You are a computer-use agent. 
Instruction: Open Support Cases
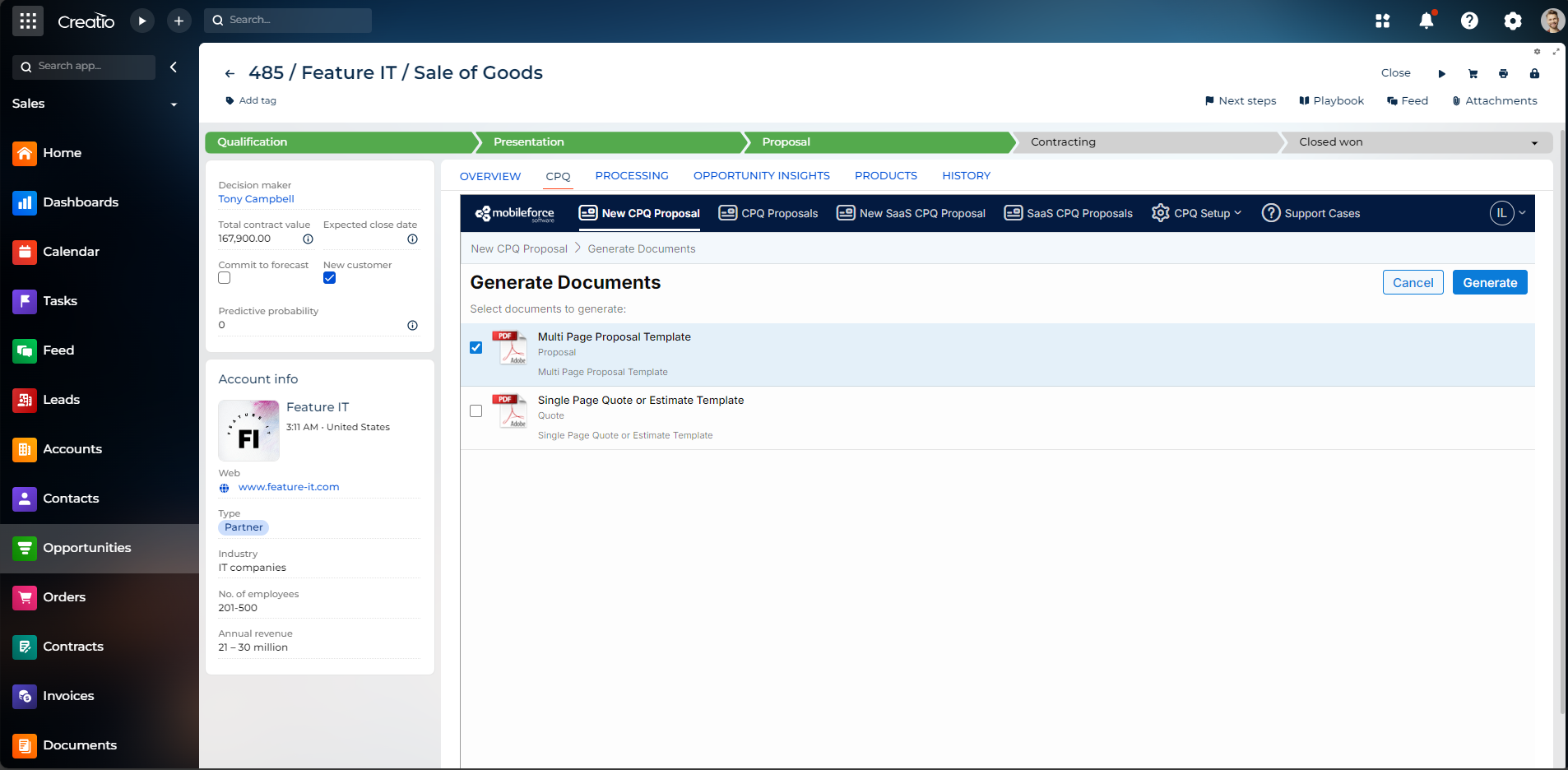click(1311, 213)
